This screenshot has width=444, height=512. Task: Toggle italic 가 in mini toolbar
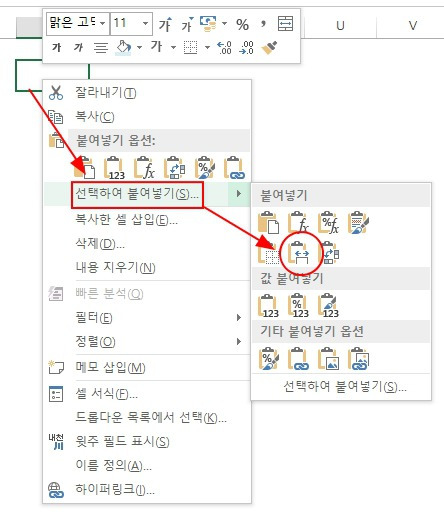78,48
